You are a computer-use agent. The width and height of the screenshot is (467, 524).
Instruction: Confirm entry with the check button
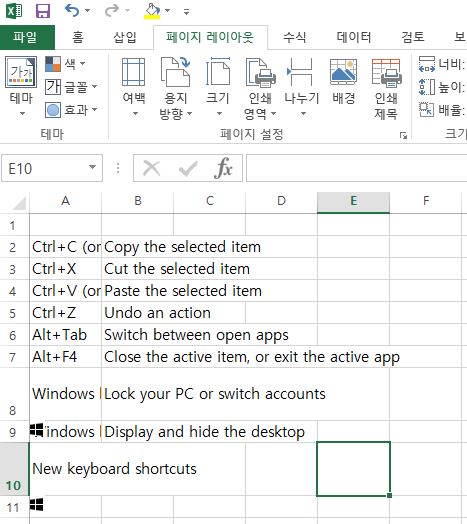[x=188, y=168]
